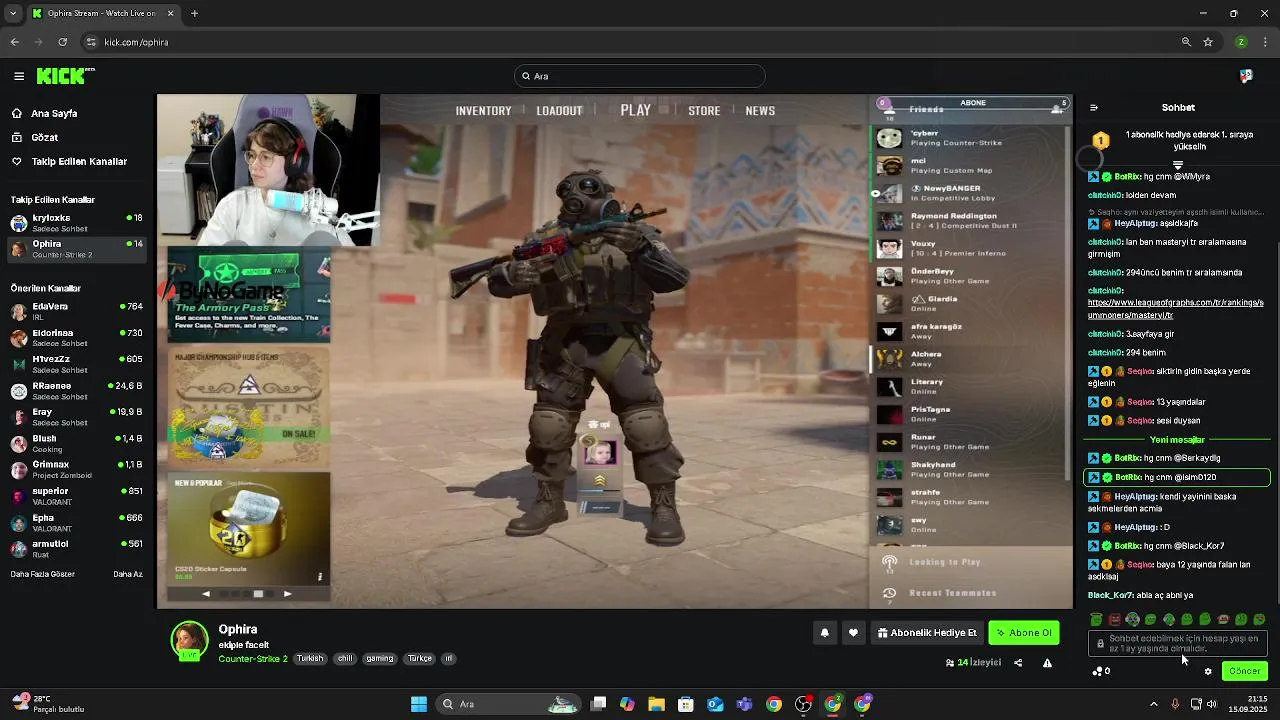1280x720 pixels.
Task: Open recommended channel RRaenee
Action: point(75,390)
